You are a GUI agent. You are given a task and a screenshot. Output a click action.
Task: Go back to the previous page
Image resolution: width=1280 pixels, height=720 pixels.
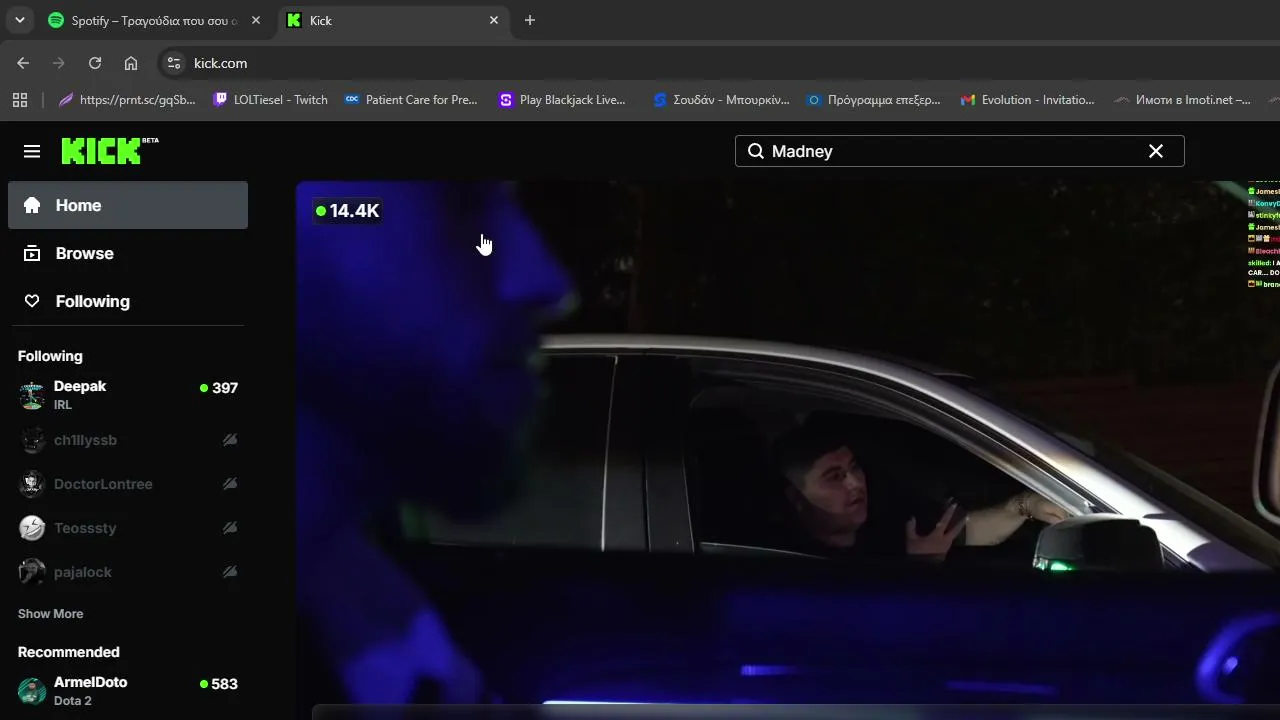coord(23,63)
